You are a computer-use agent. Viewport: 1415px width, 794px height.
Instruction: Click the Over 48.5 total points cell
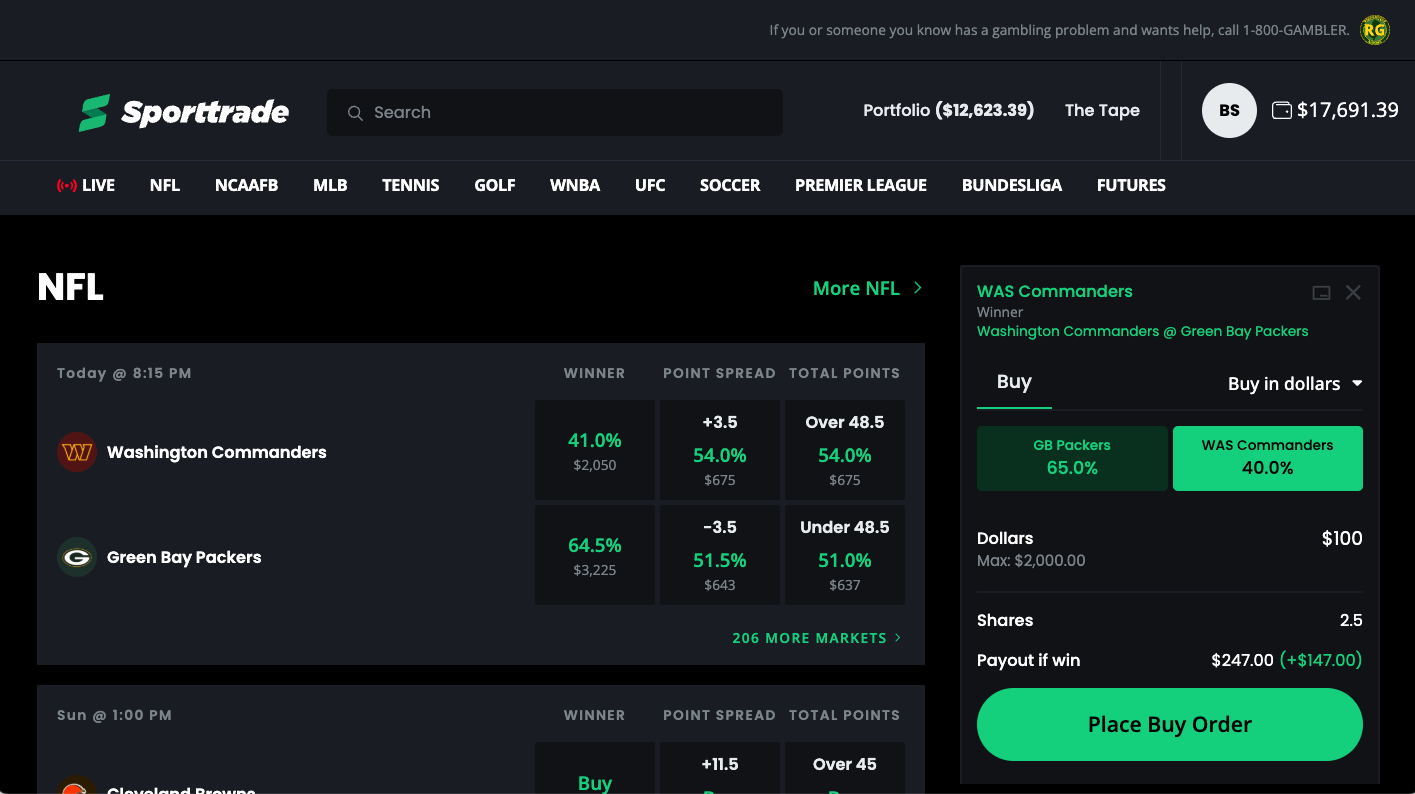[845, 450]
